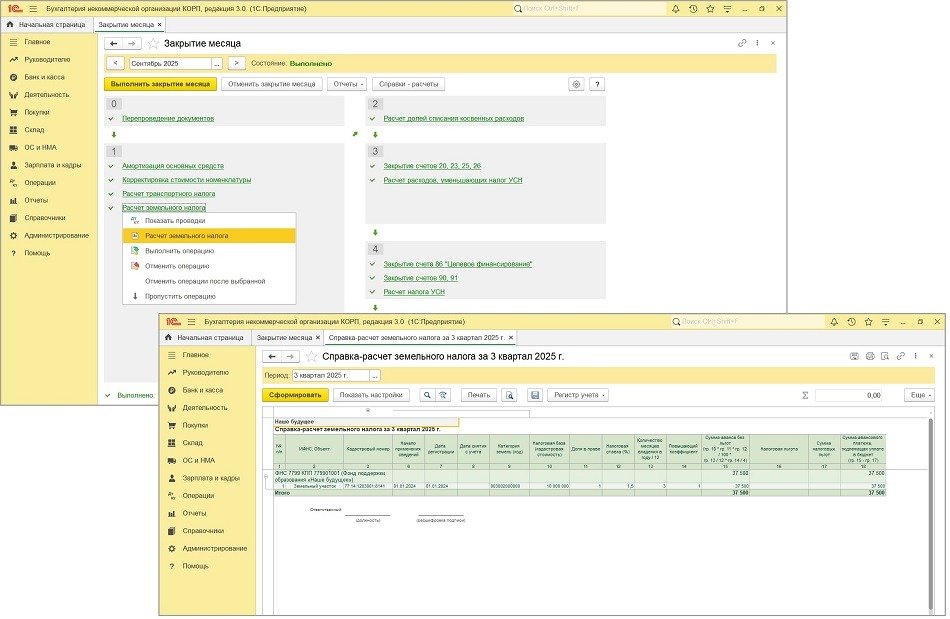950x619 pixels.
Task: Select Расчет земельного налога in the context menu
Action: 186,236
